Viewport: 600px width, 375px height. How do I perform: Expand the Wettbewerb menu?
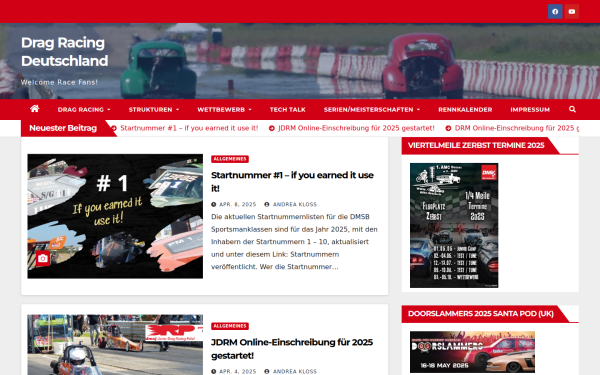(224, 109)
